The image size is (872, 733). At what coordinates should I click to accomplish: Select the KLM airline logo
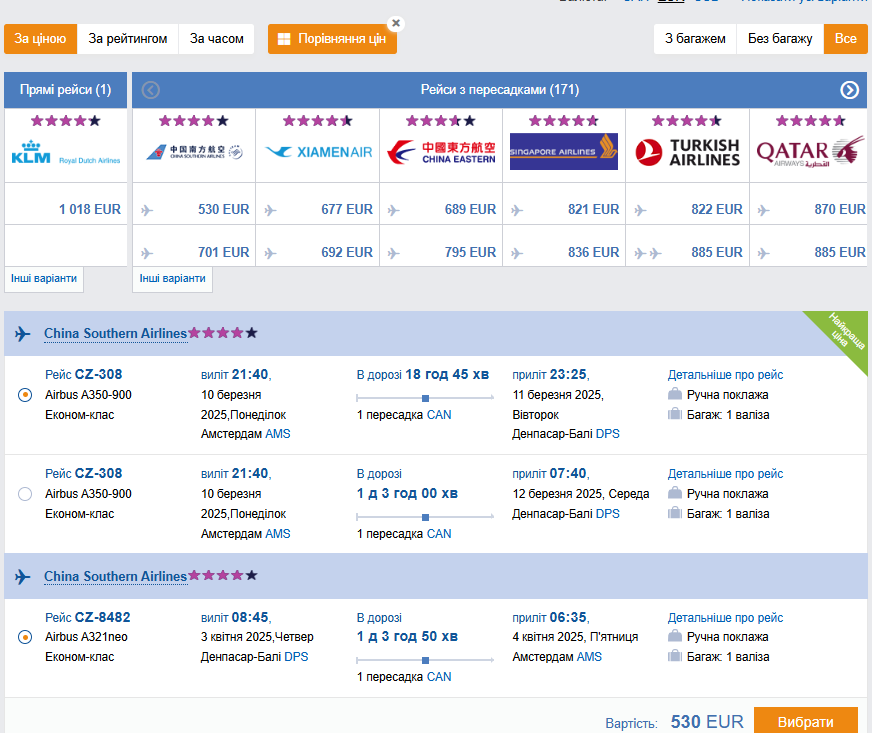tap(66, 152)
